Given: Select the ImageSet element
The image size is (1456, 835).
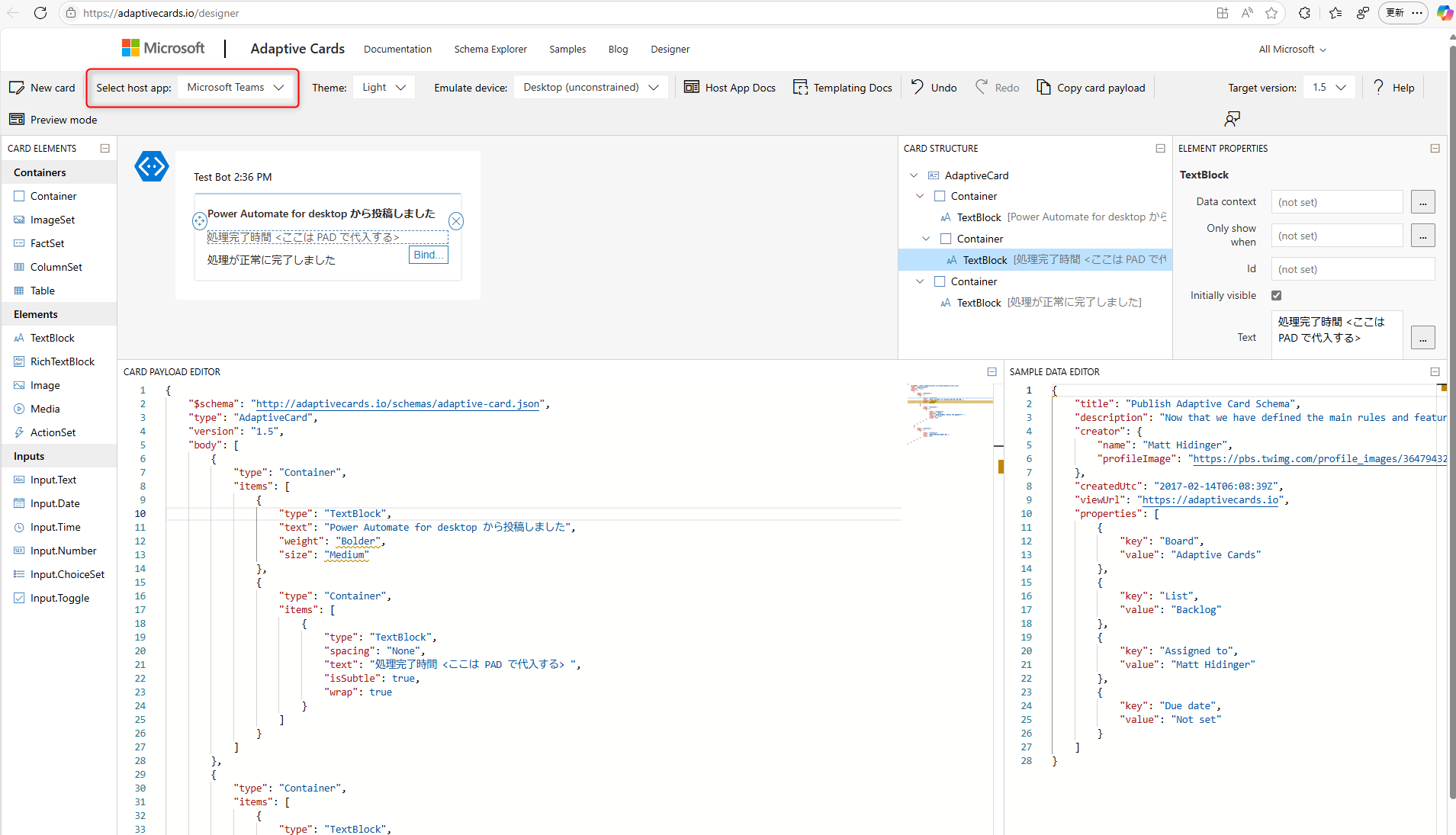Looking at the screenshot, I should click(59, 220).
